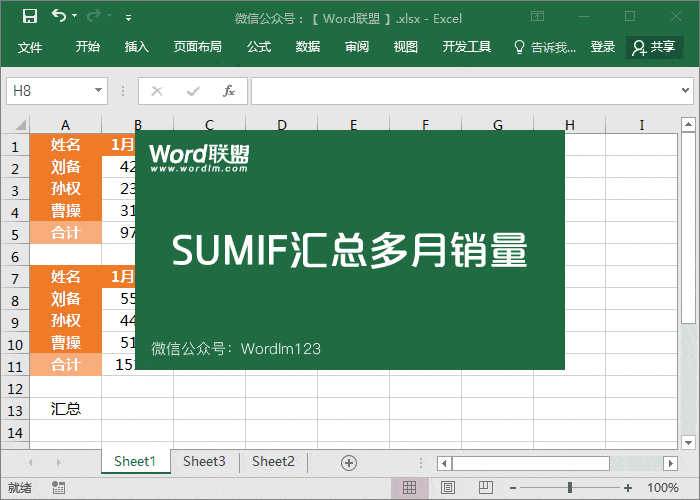Click the horizontal scroll right arrow

pos(670,463)
